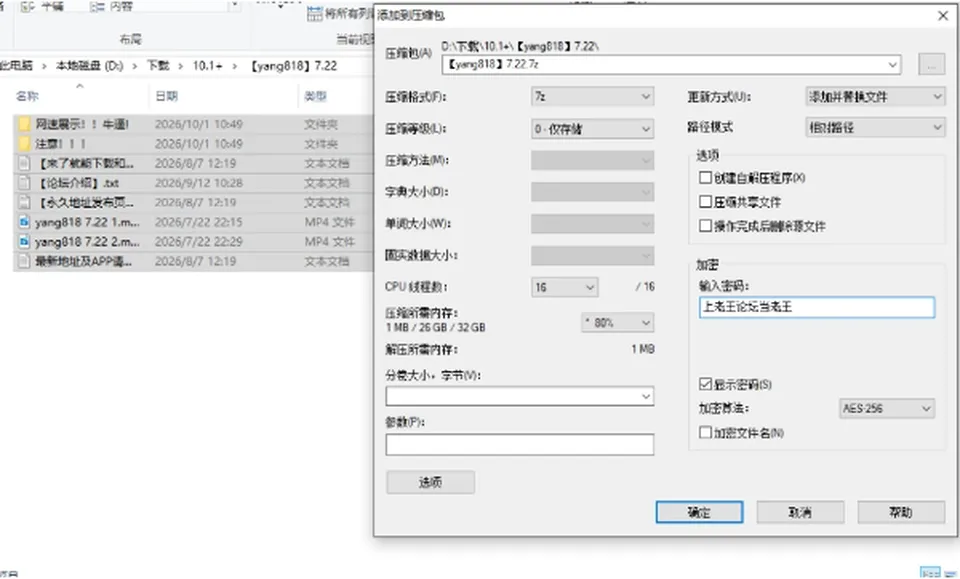The height and width of the screenshot is (579, 960).
Task: Open the 加密算法 AES-256 dropdown
Action: (x=887, y=408)
